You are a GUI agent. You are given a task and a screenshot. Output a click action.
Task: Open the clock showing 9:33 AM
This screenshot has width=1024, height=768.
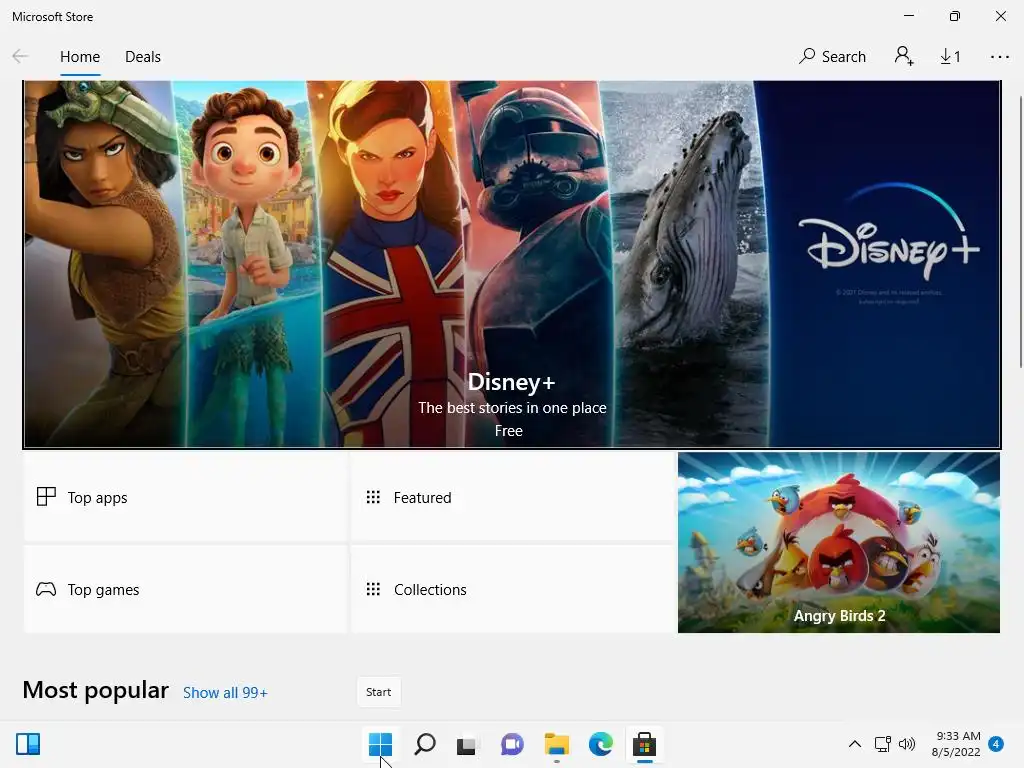[956, 744]
